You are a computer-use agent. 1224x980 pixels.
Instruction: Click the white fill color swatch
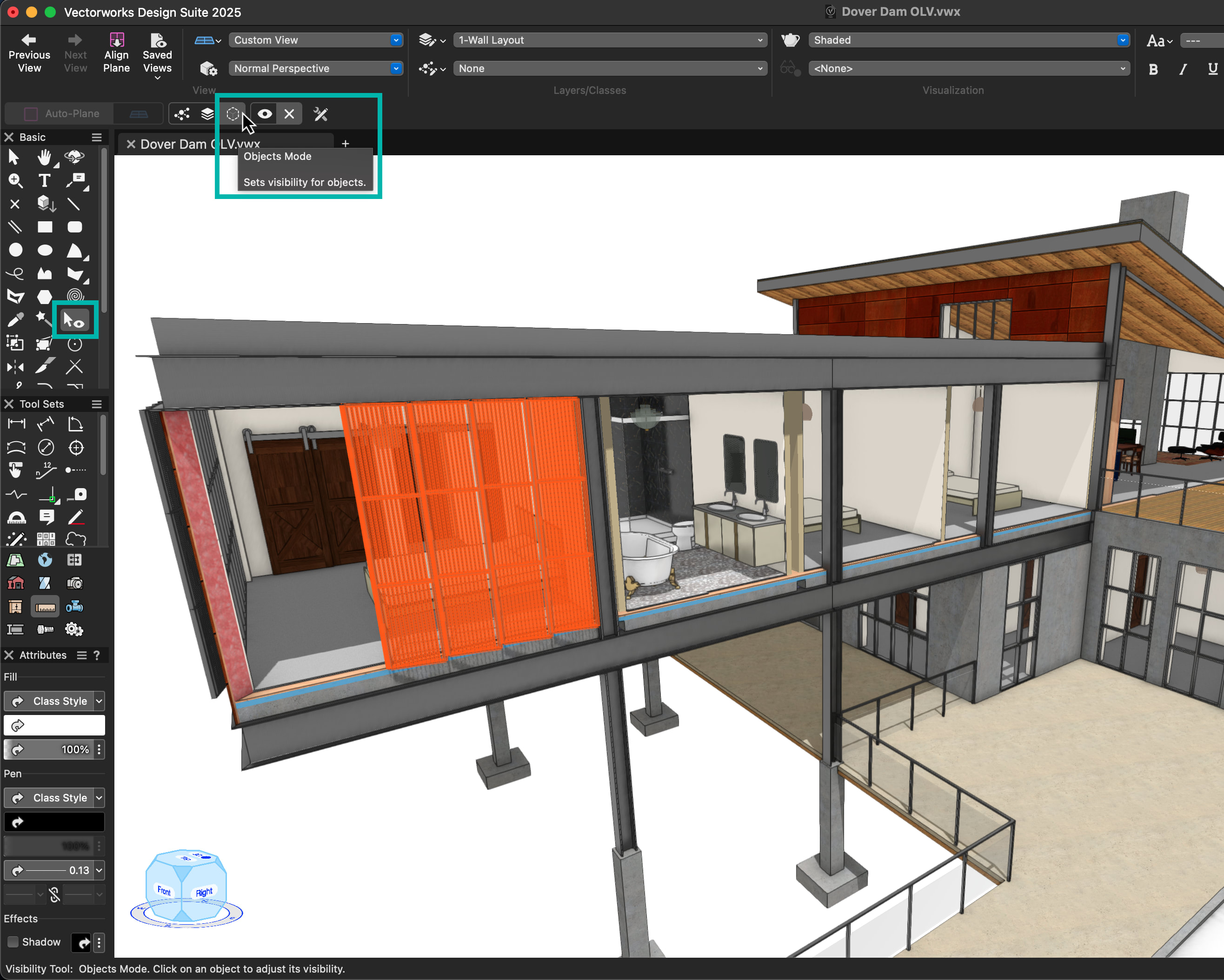pos(54,725)
